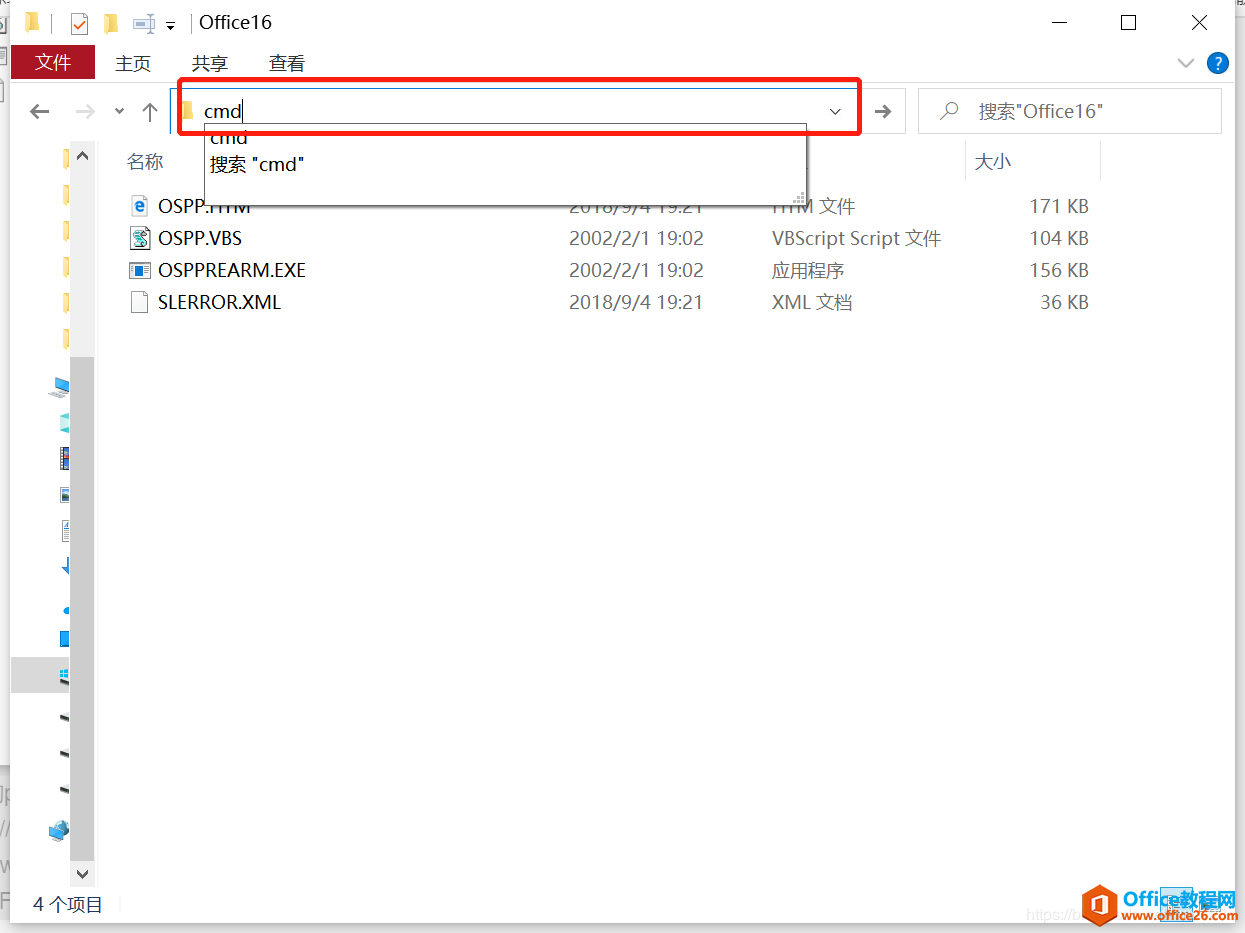
Task: Open the customize quick access toolbar dropdown
Action: (170, 25)
